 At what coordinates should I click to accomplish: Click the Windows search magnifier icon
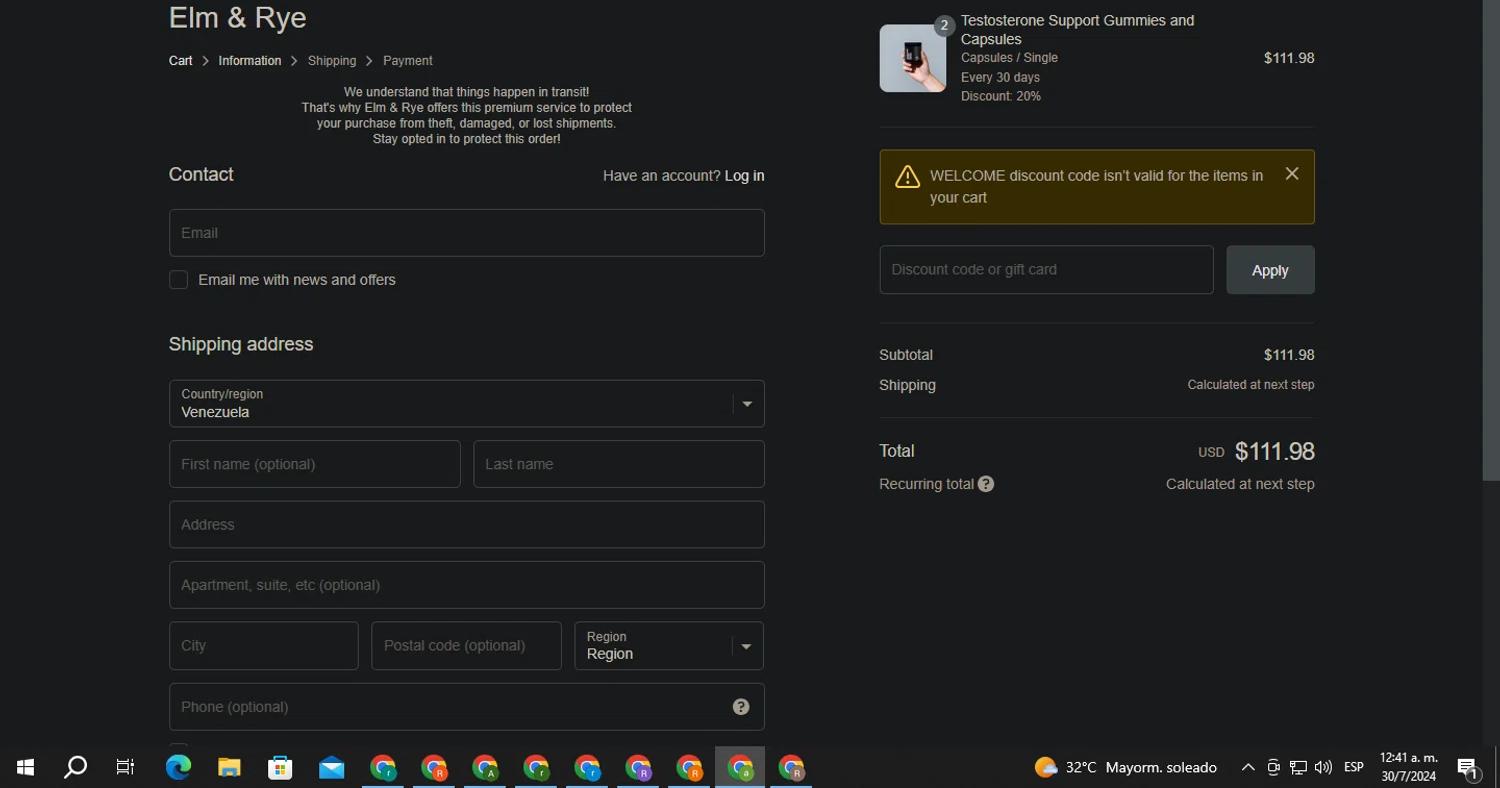click(x=75, y=767)
